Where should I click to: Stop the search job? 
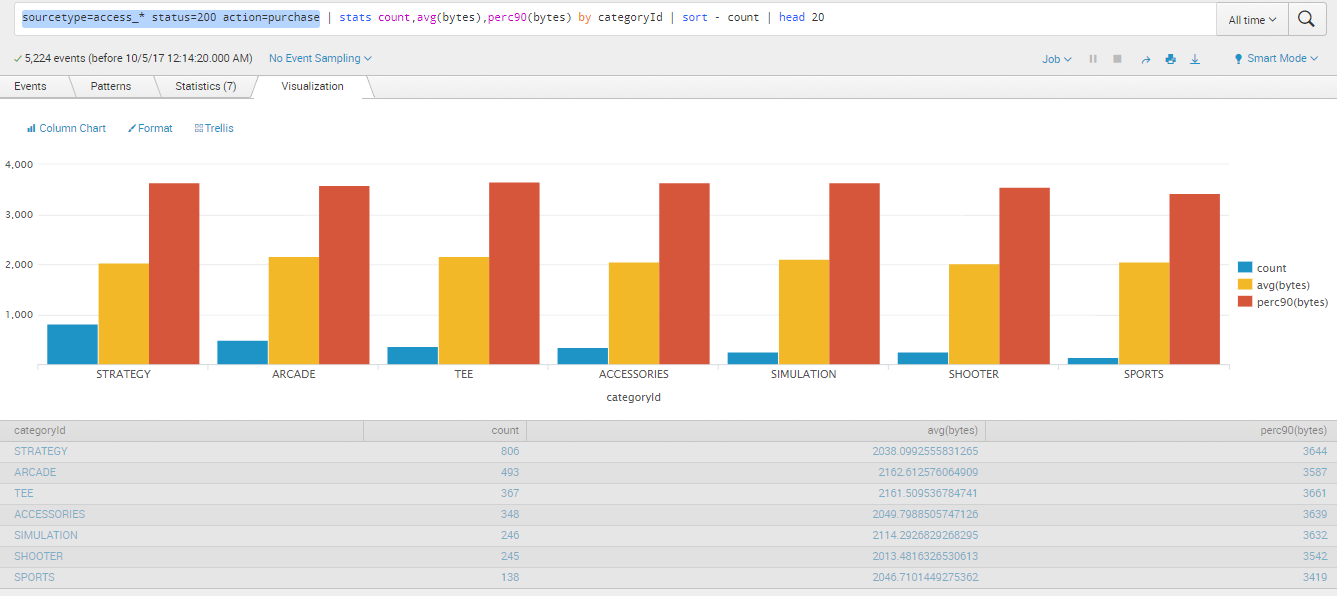1115,59
